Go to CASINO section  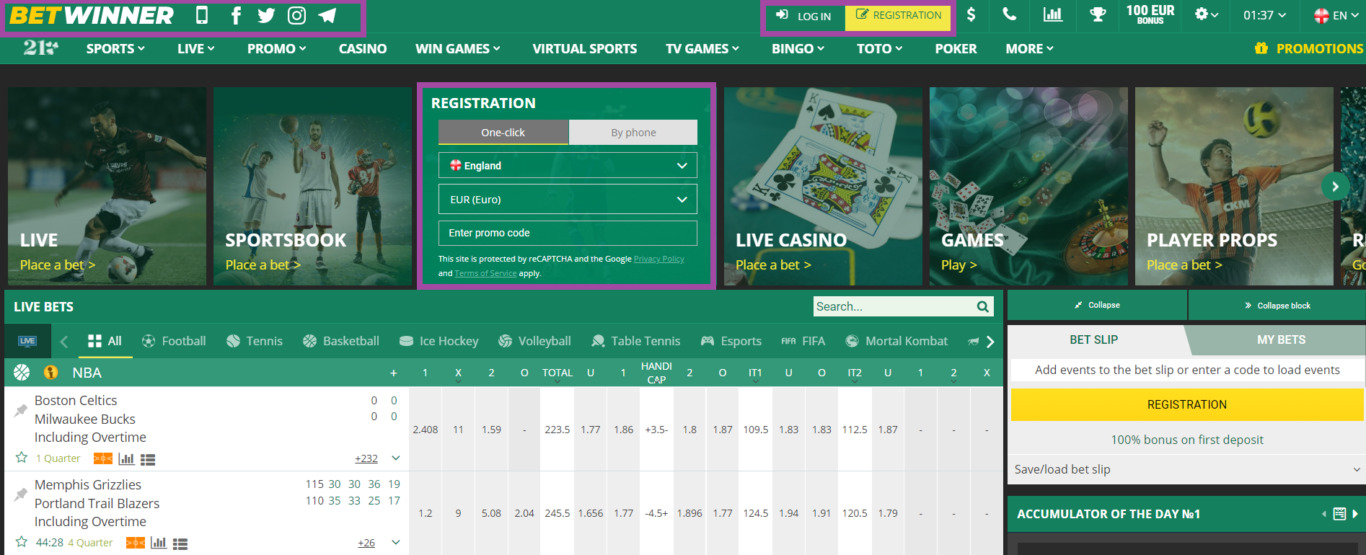pos(362,48)
